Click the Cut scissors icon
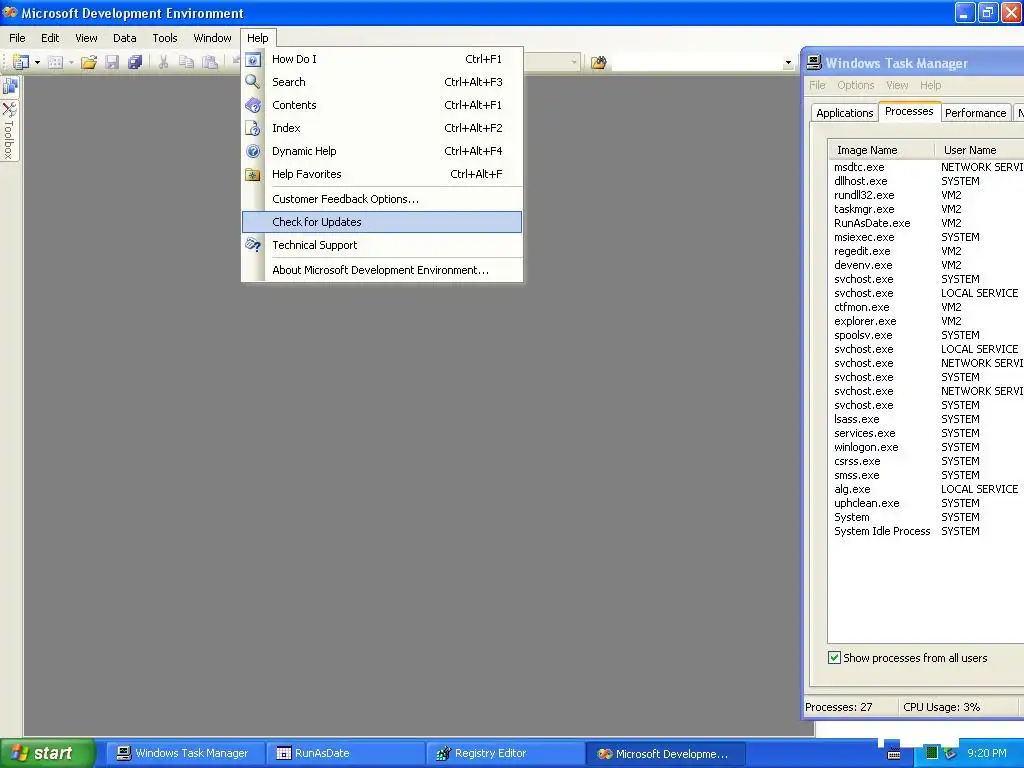The width and height of the screenshot is (1024, 768). tap(163, 62)
